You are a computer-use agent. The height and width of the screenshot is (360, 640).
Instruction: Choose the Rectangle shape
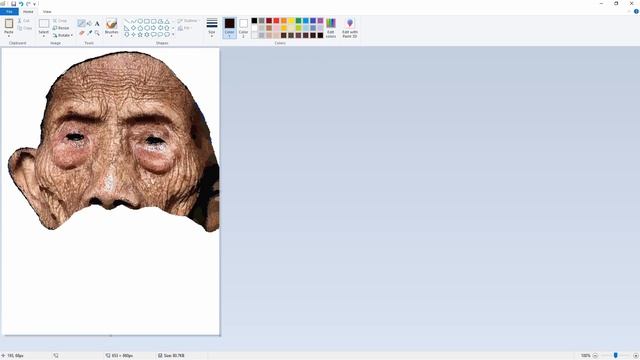pyautogui.click(x=147, y=21)
